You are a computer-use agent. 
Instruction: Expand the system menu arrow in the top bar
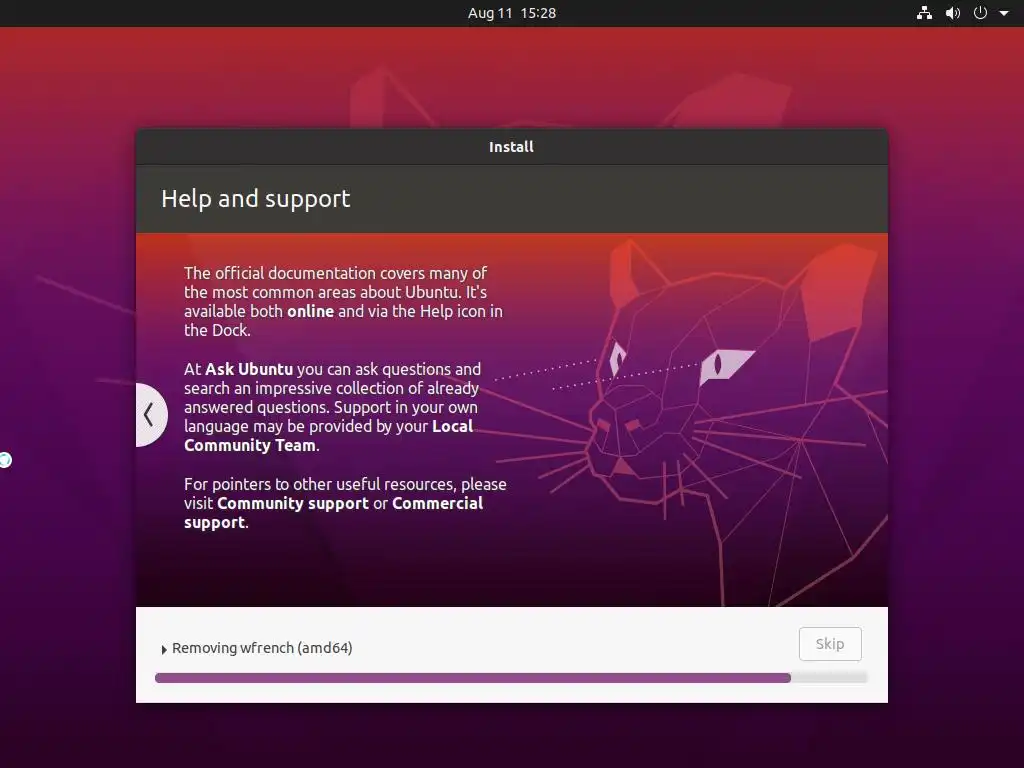click(x=1004, y=13)
